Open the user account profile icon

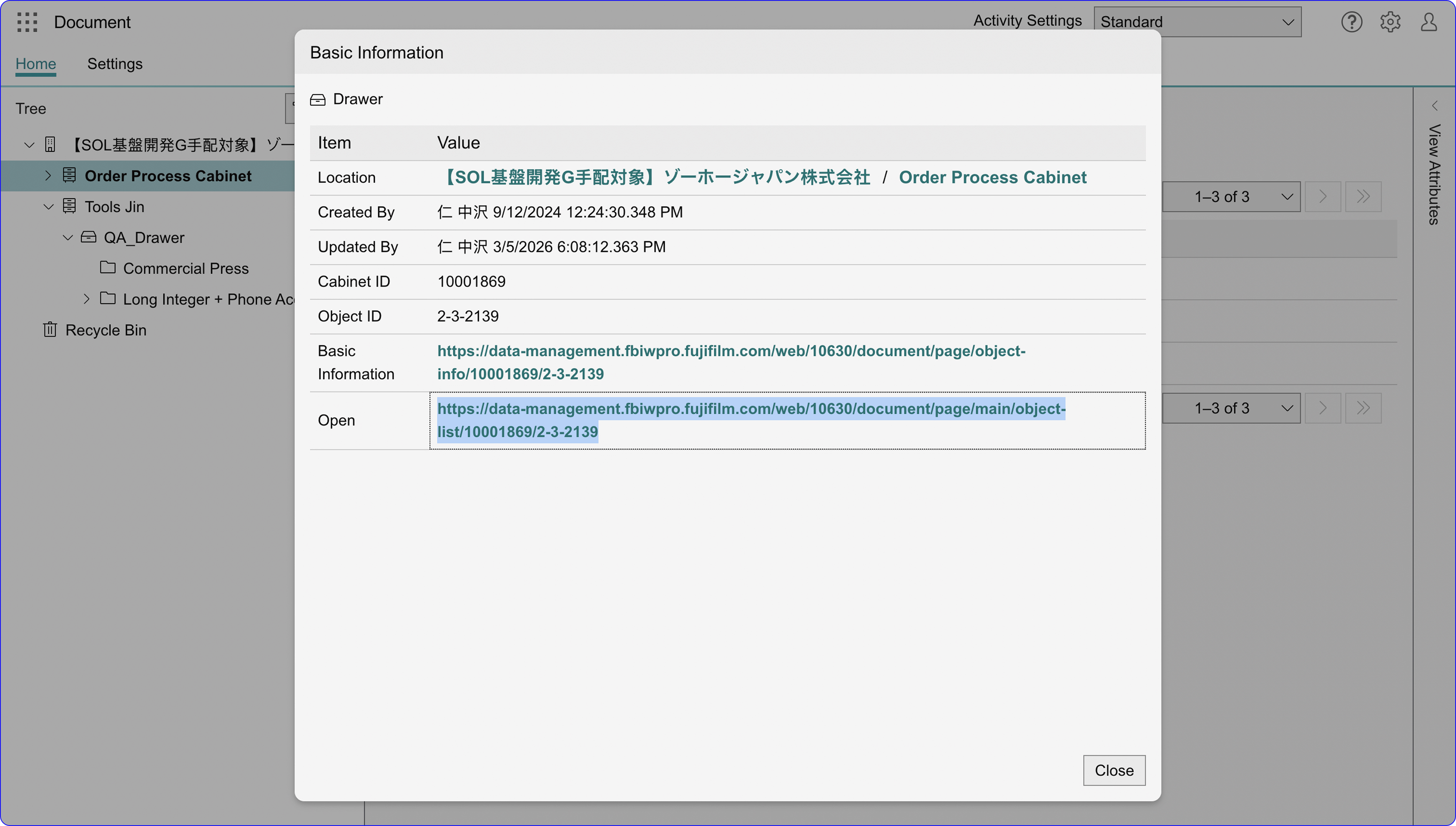[x=1429, y=22]
